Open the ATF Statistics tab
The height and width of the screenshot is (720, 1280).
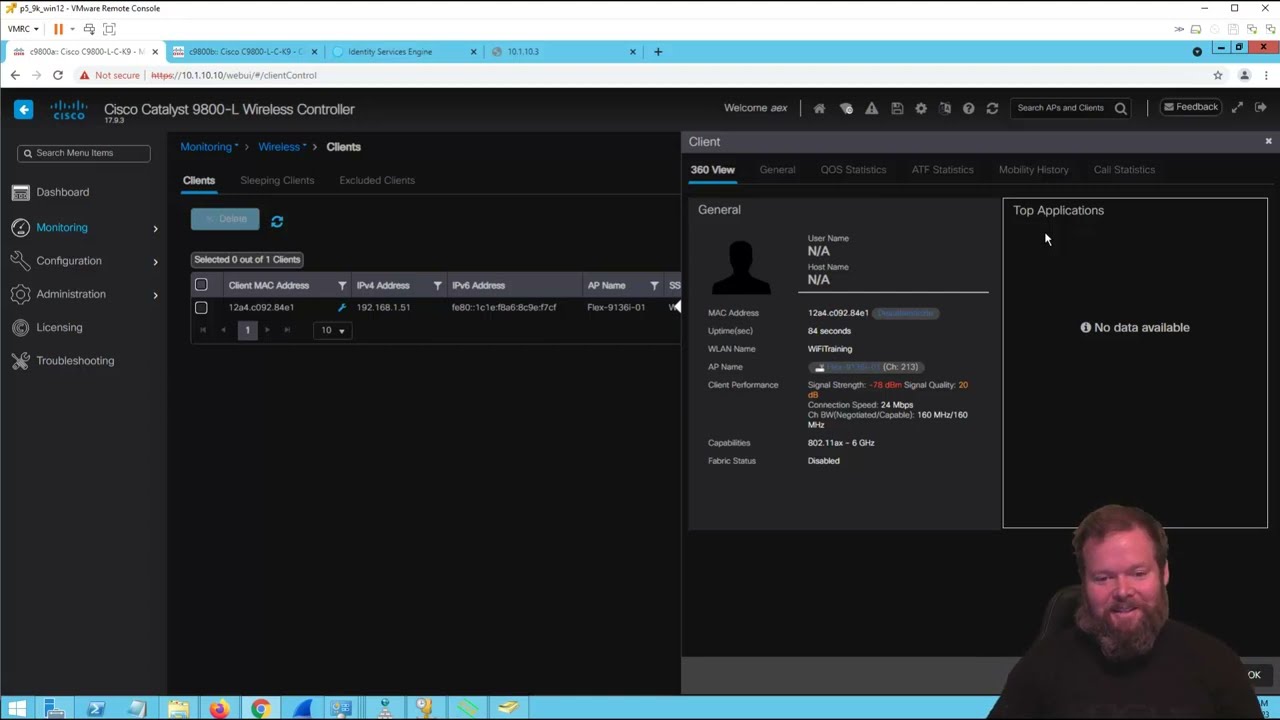pyautogui.click(x=942, y=170)
